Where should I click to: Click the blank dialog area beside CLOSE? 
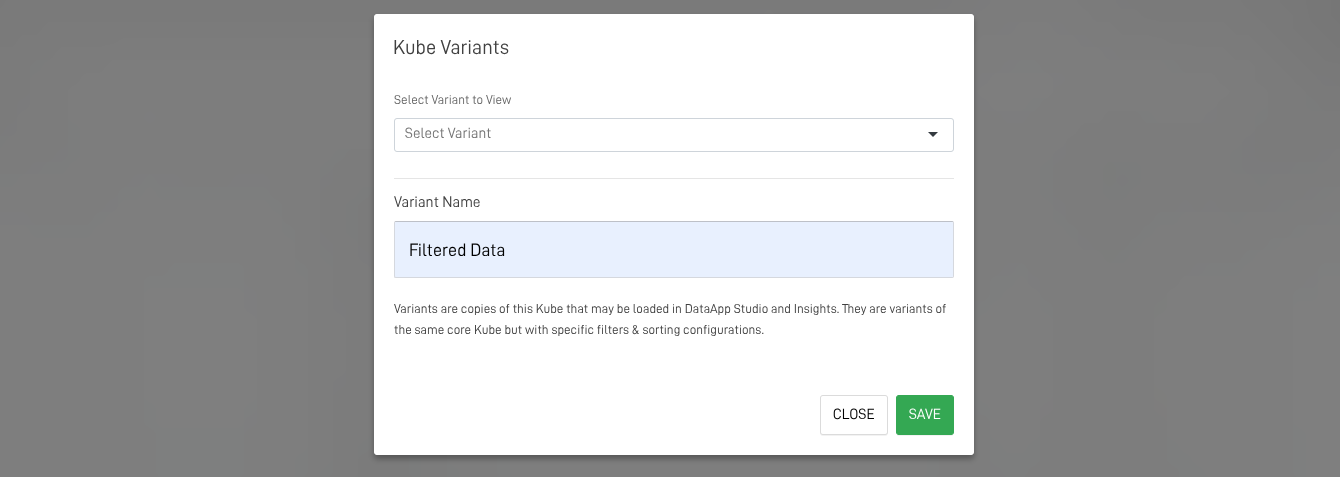click(600, 415)
